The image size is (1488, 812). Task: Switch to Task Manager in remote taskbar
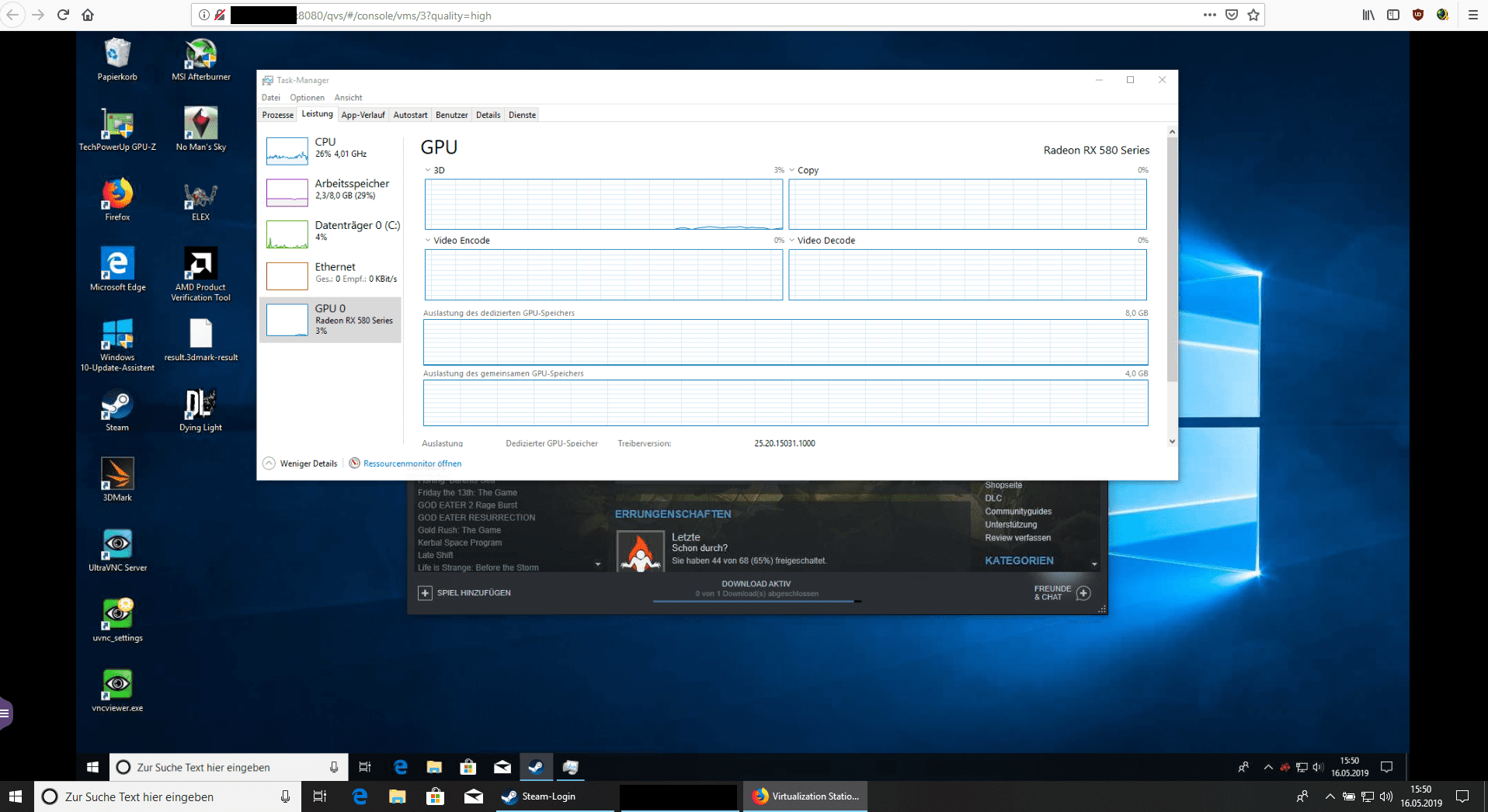pyautogui.click(x=570, y=767)
